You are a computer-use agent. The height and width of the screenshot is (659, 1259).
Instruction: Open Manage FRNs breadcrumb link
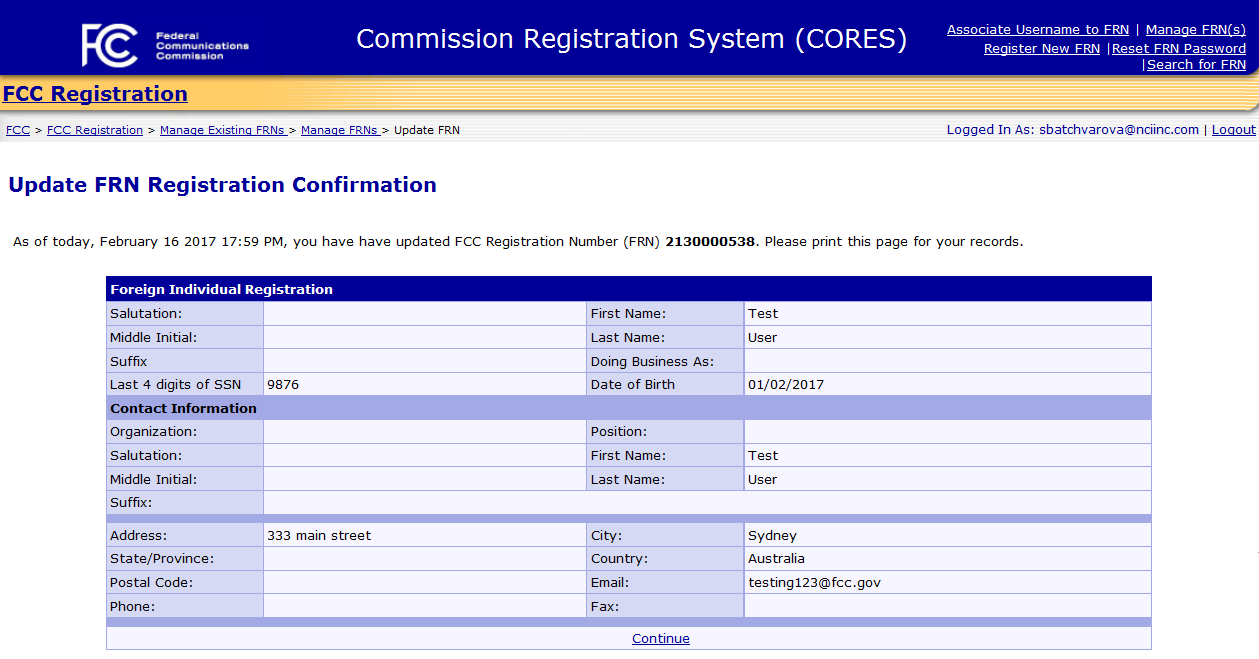click(339, 130)
